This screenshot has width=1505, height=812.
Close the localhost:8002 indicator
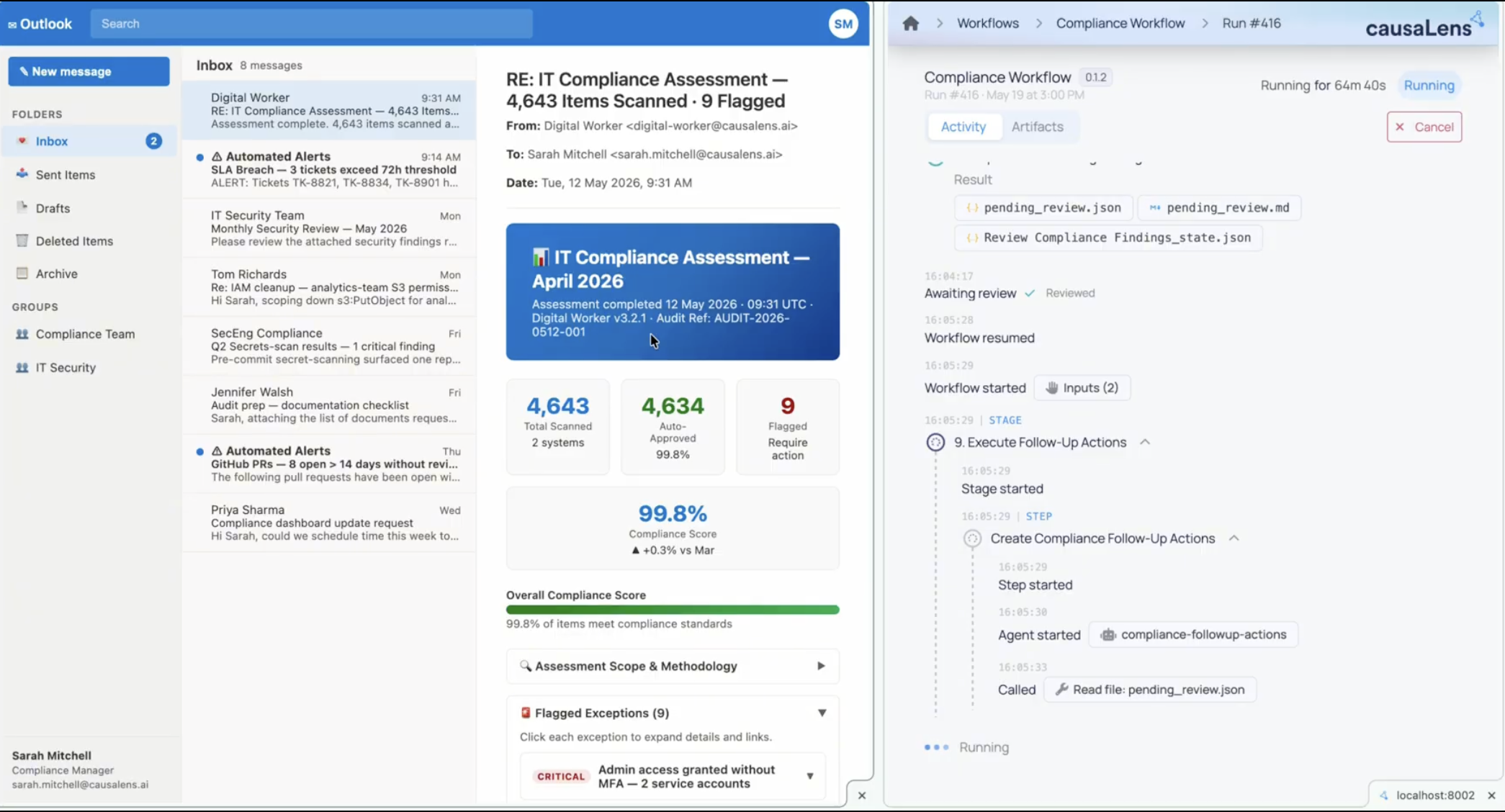(x=1491, y=795)
